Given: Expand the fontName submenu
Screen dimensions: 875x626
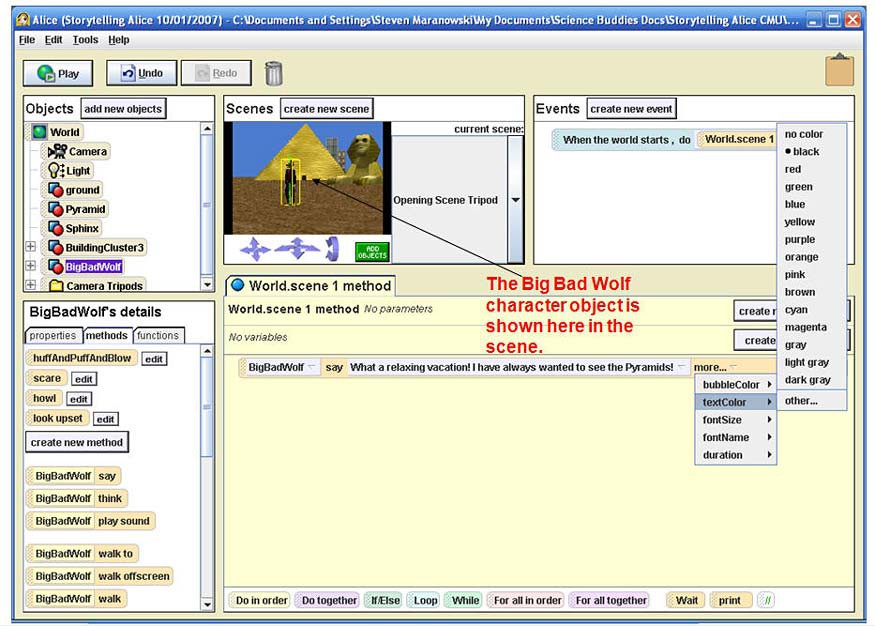Looking at the screenshot, I should (736, 437).
